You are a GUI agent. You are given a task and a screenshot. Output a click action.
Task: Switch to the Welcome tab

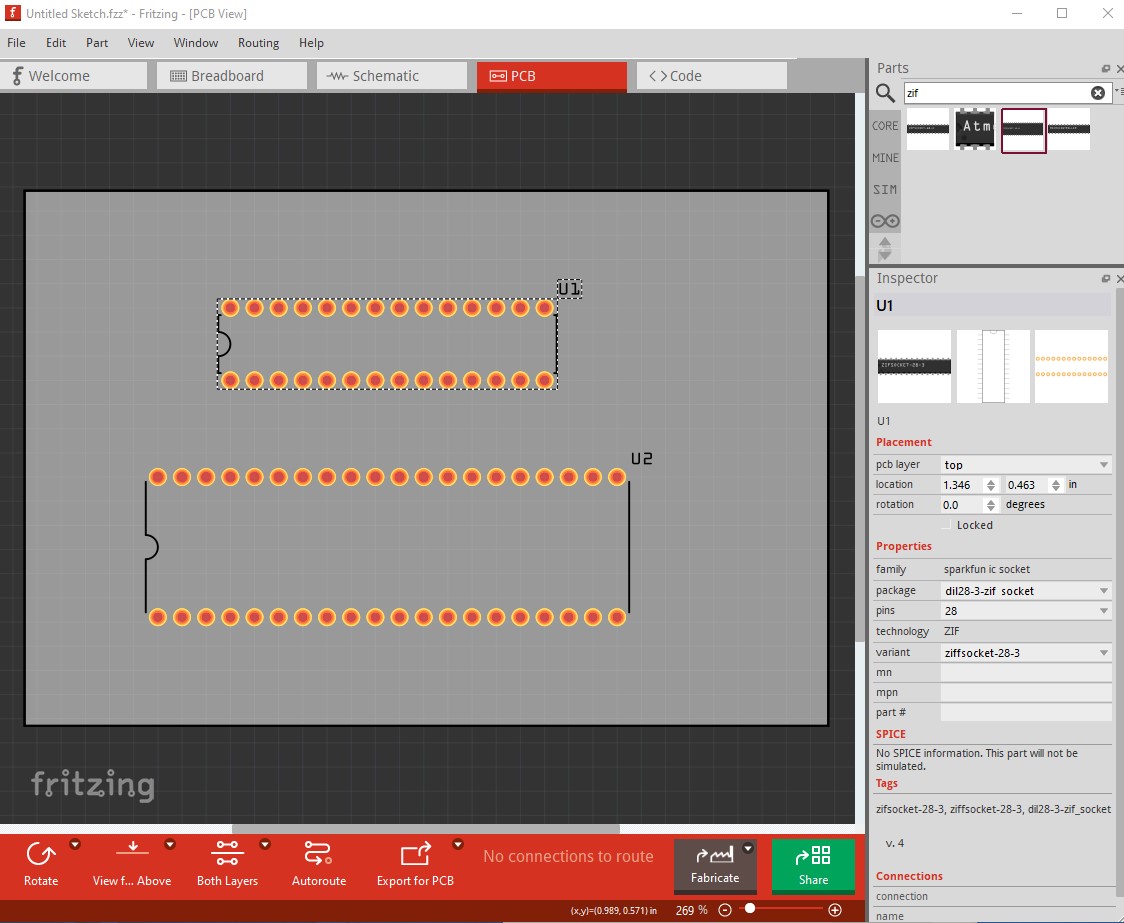[73, 76]
